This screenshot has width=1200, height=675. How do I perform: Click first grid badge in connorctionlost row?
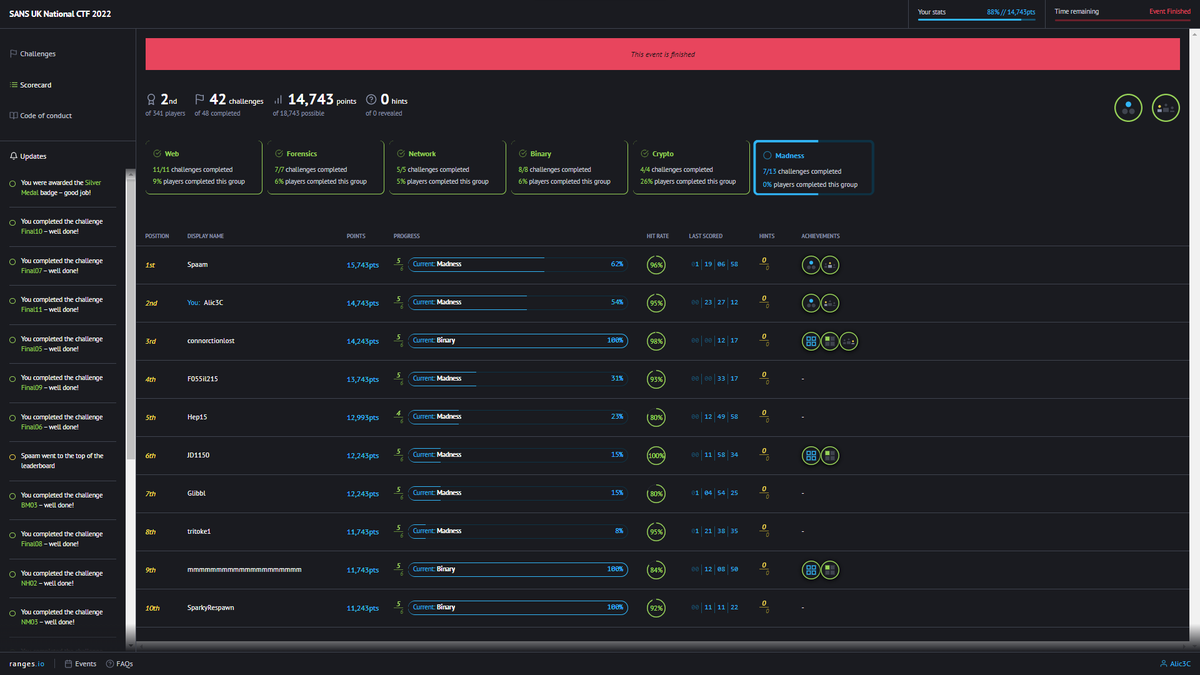(x=811, y=341)
